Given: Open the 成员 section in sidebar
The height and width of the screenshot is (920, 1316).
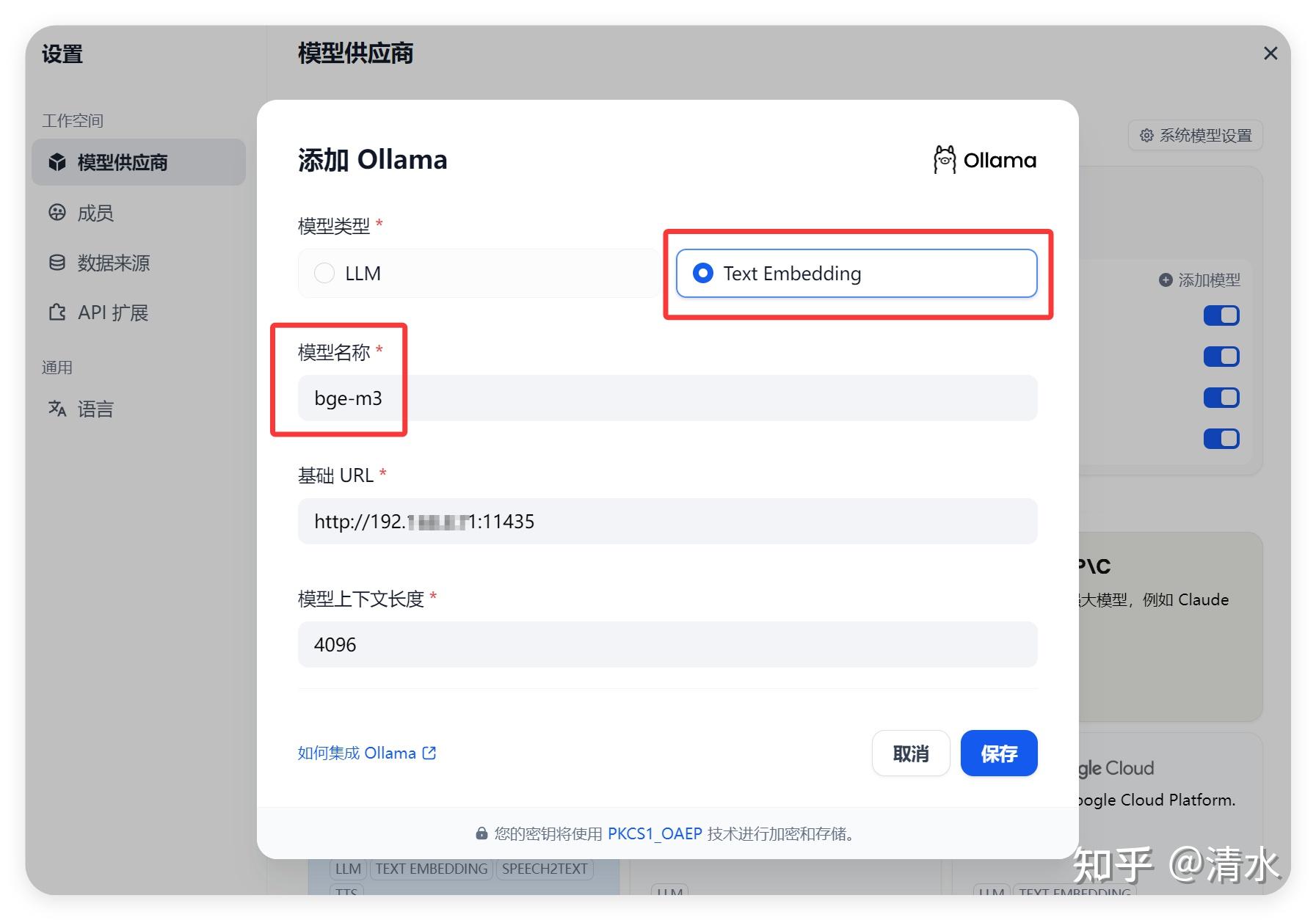Looking at the screenshot, I should [58, 213].
